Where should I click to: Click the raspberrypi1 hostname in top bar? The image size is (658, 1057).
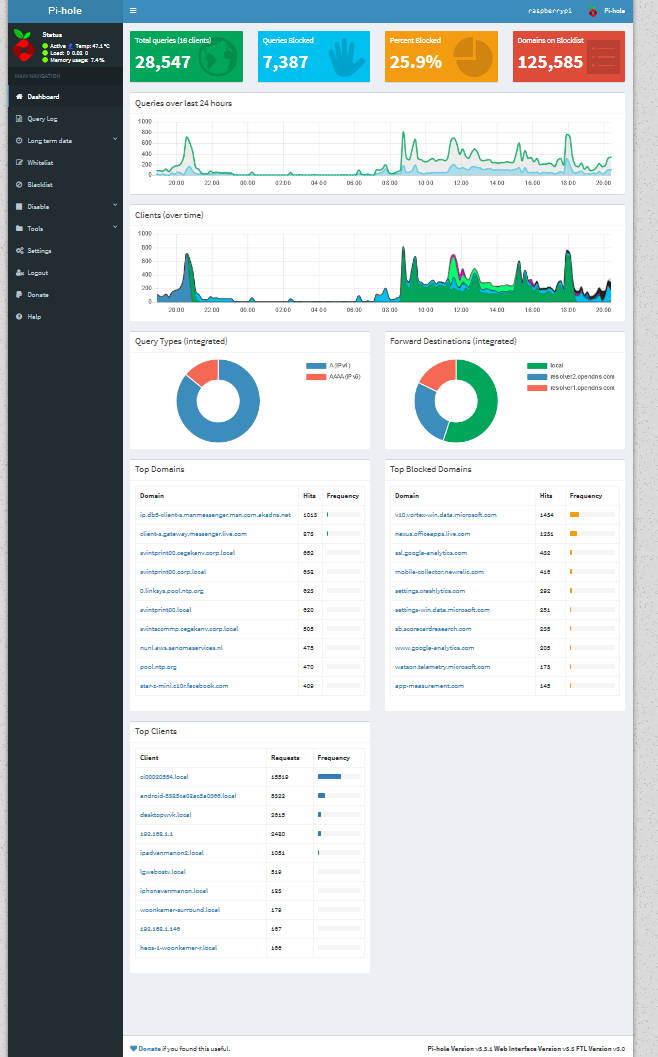(x=549, y=11)
